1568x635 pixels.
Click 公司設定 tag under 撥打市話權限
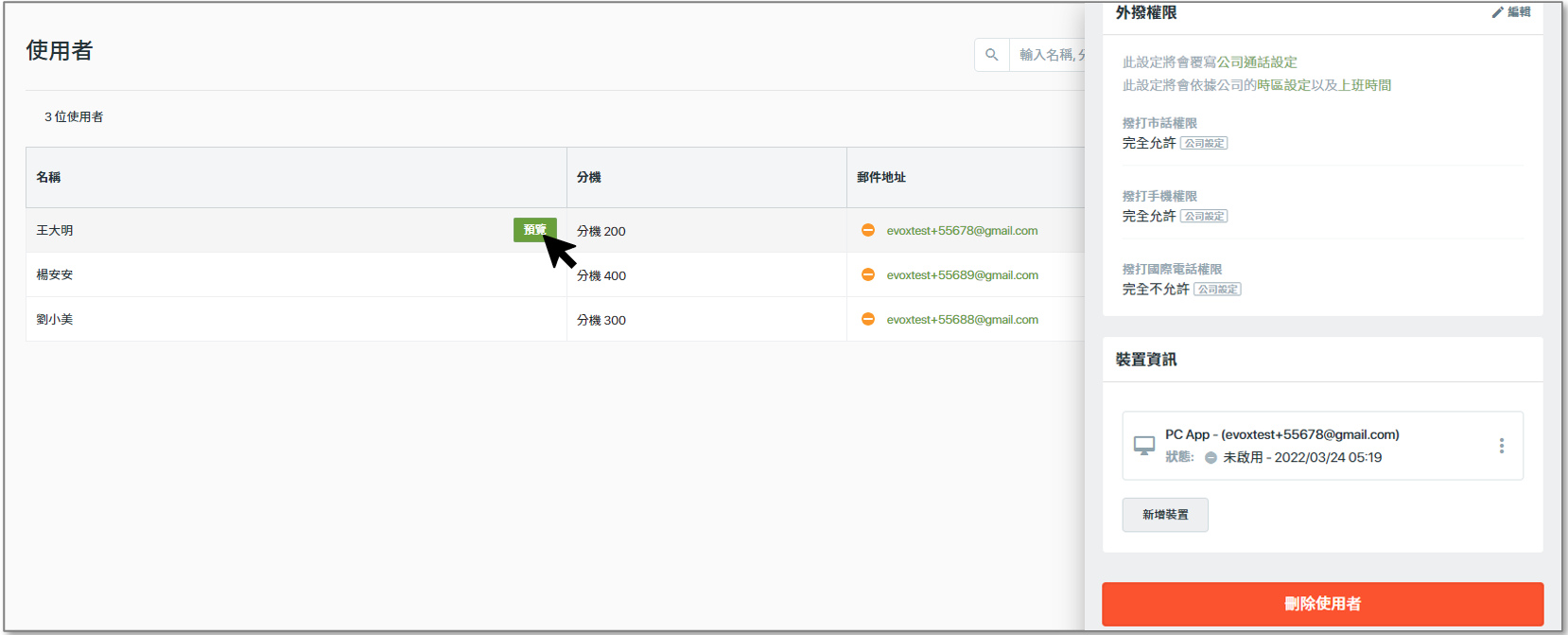click(1204, 144)
